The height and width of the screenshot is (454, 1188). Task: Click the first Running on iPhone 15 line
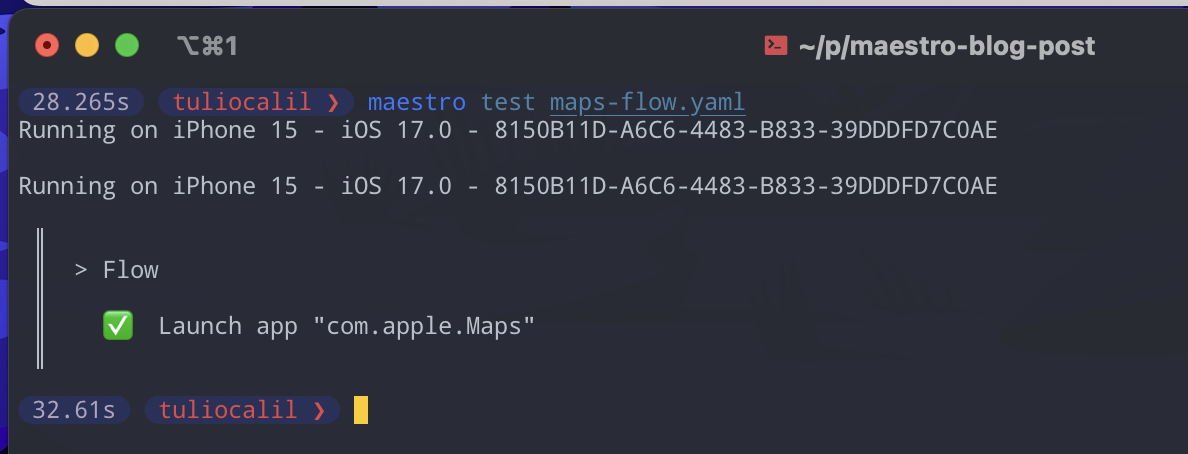click(x=508, y=130)
